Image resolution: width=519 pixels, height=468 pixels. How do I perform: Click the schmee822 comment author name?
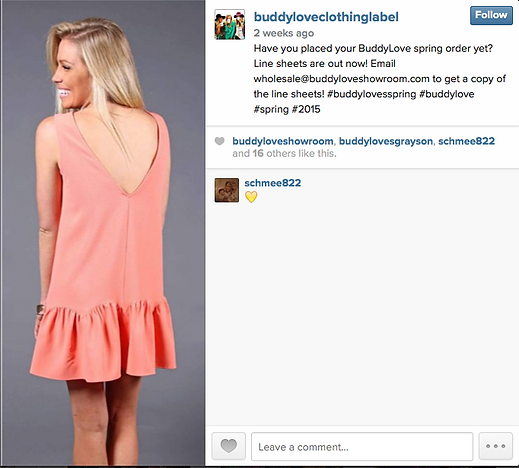(x=273, y=183)
